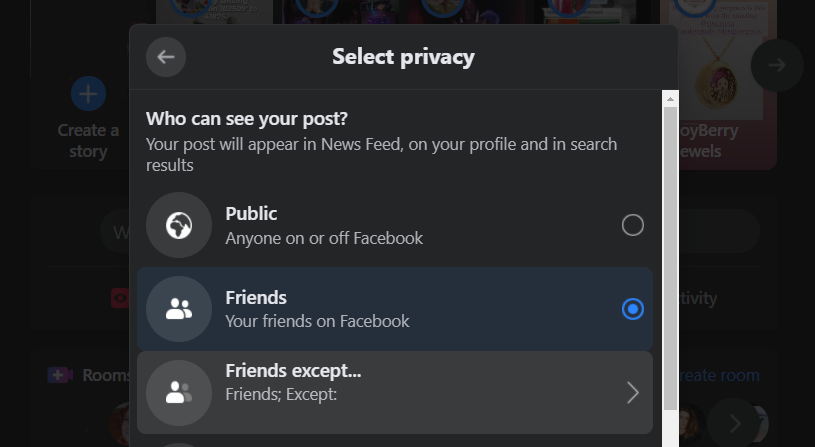
Task: Select the Friends radio button
Action: pos(632,309)
